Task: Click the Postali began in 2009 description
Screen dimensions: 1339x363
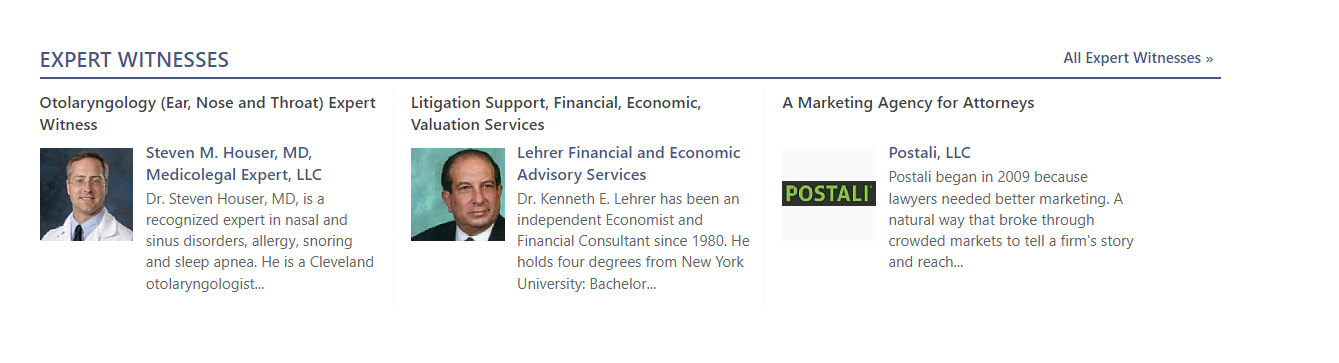Action: point(1011,220)
